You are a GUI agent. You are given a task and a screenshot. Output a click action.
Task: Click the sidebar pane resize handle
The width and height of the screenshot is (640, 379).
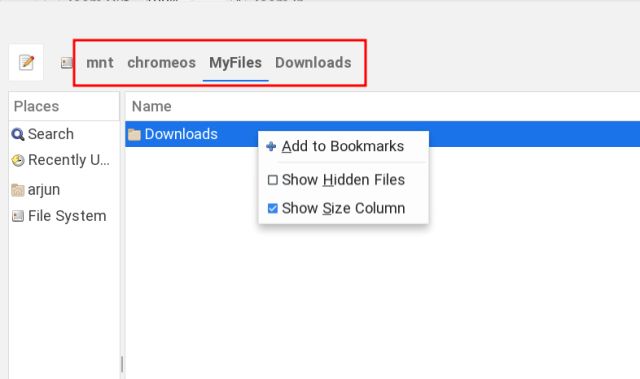click(x=122, y=364)
